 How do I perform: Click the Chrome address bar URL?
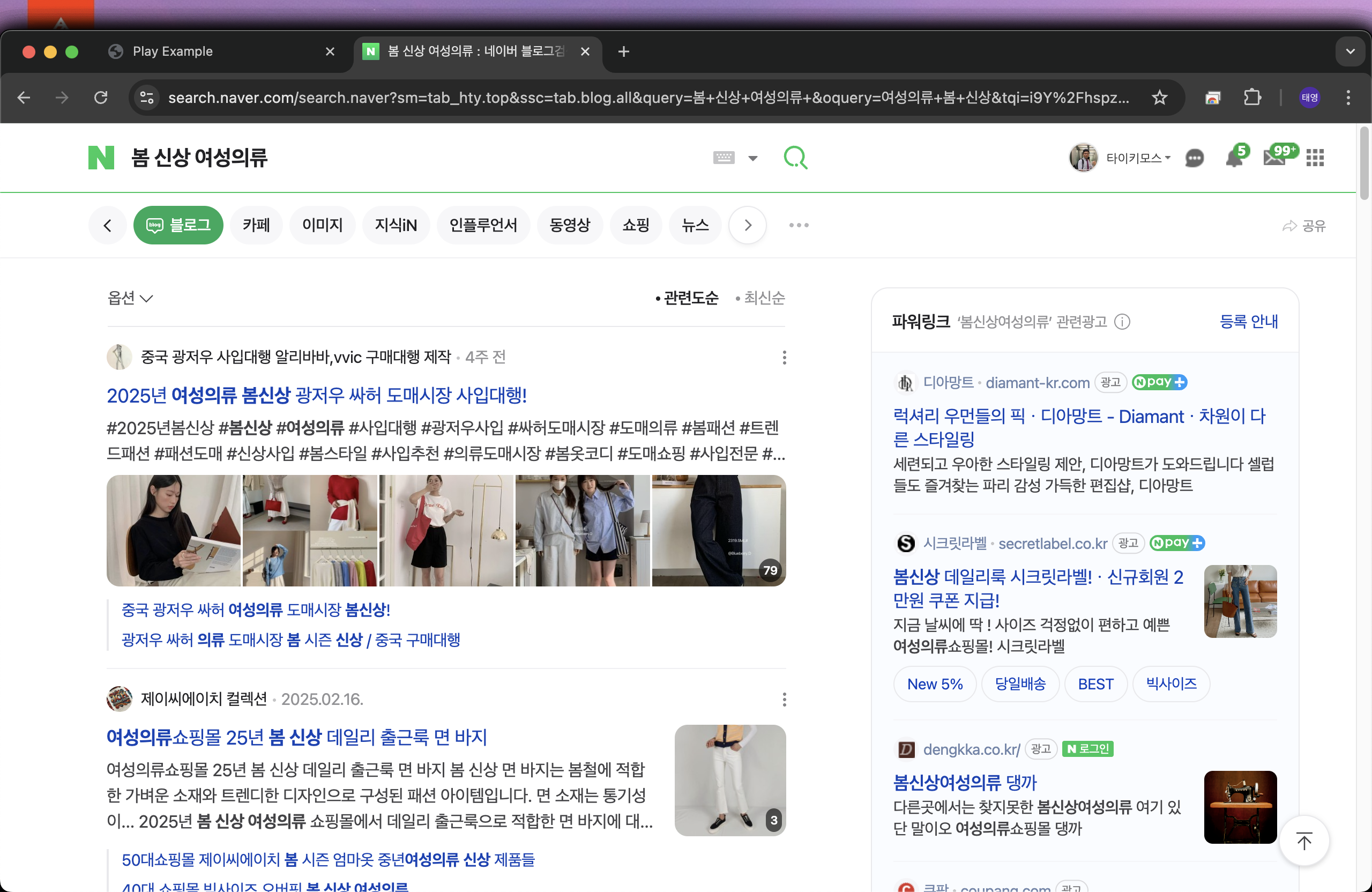pyautogui.click(x=648, y=98)
